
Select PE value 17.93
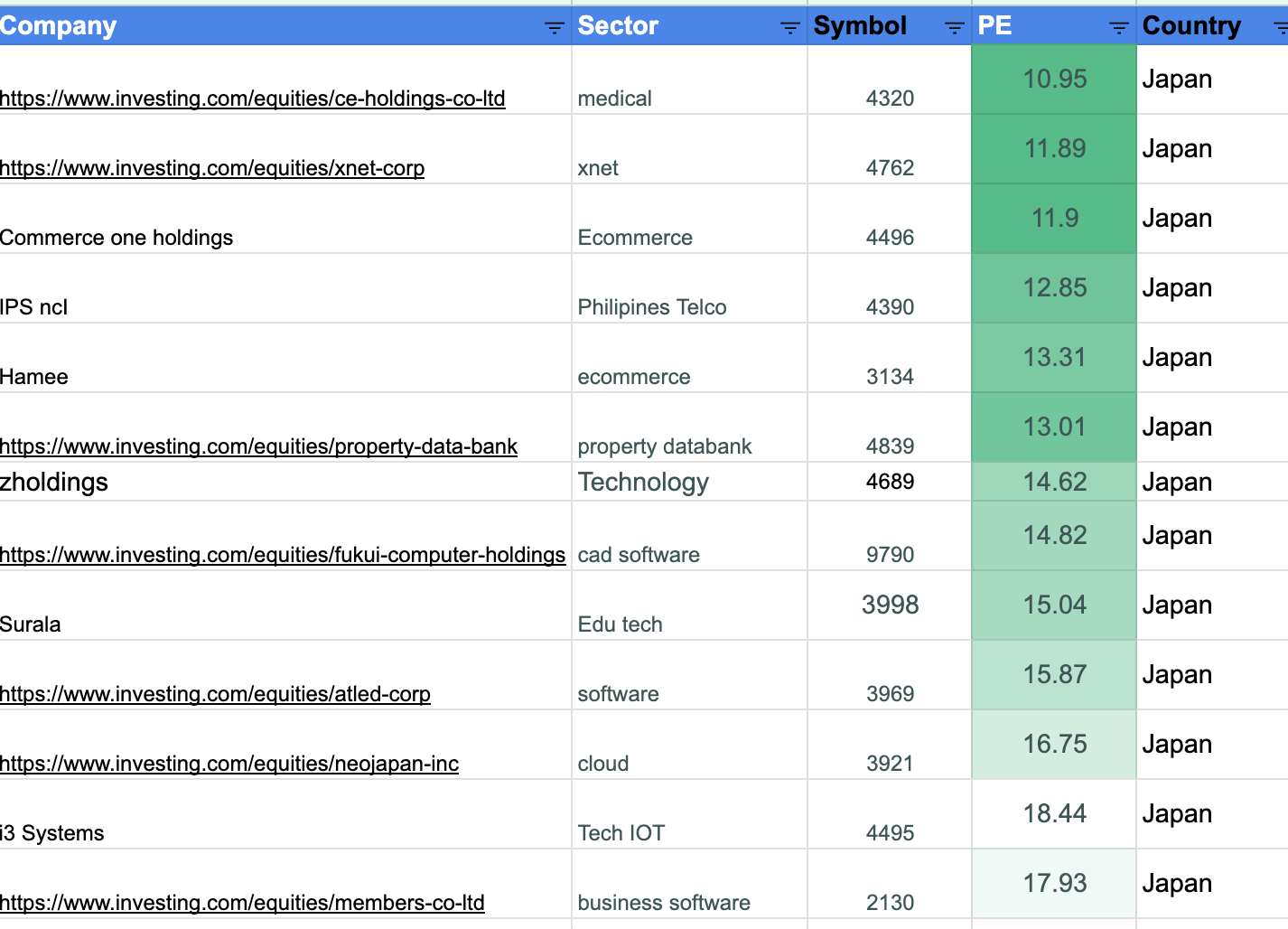(1054, 884)
